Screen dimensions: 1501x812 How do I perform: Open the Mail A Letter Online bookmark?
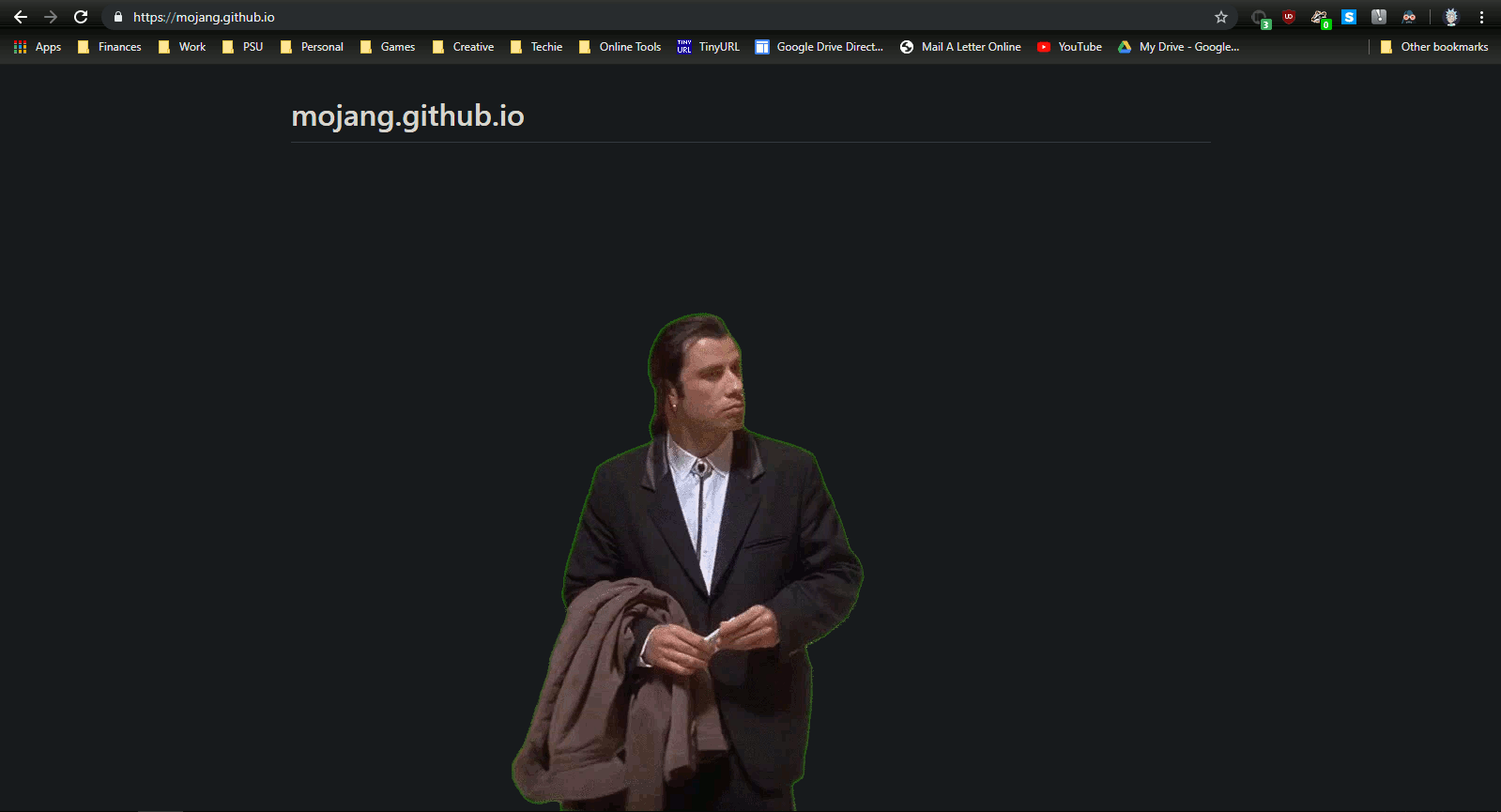point(960,47)
